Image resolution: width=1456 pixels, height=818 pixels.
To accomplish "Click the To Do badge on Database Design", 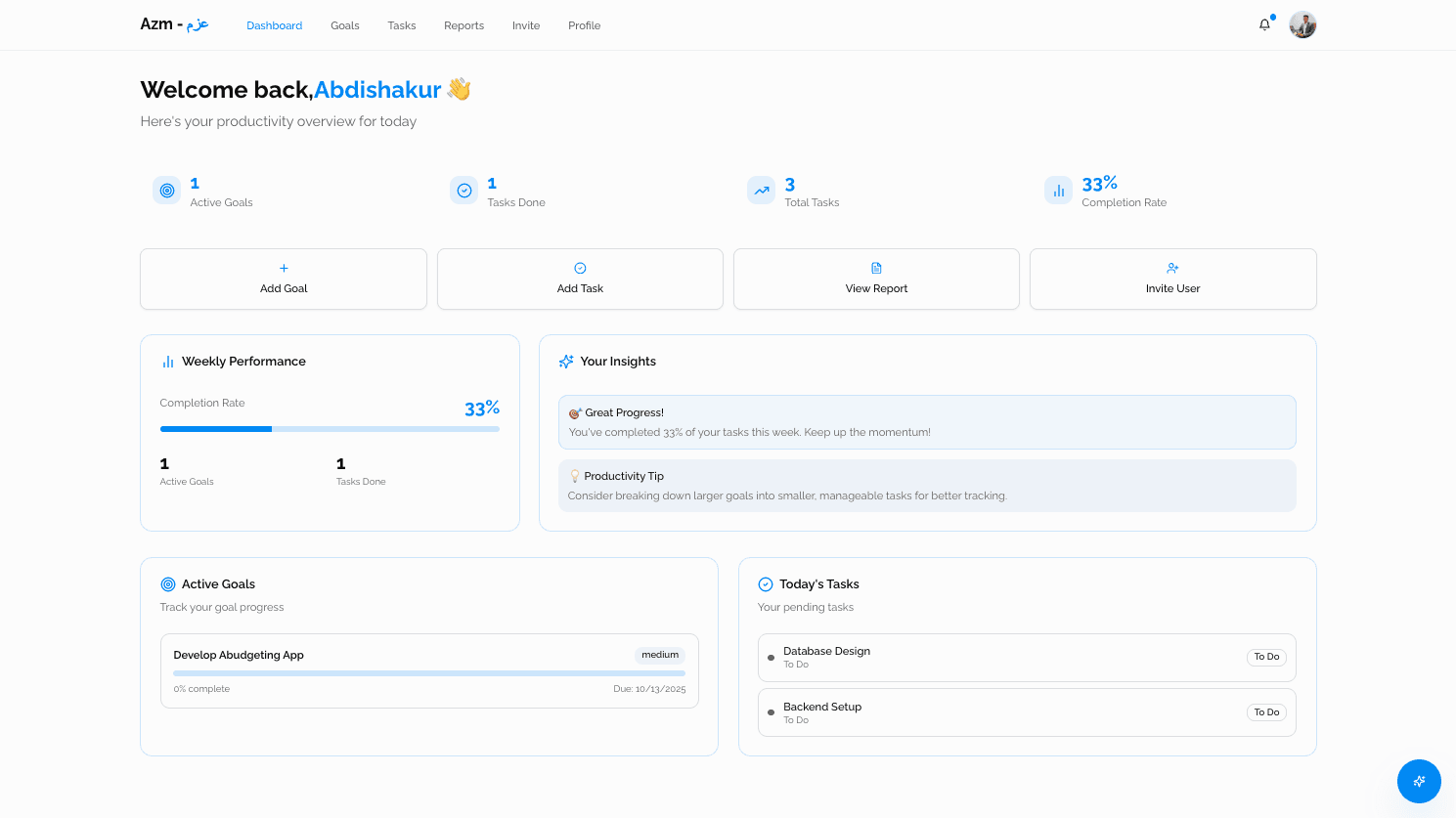I will click(x=1266, y=657).
